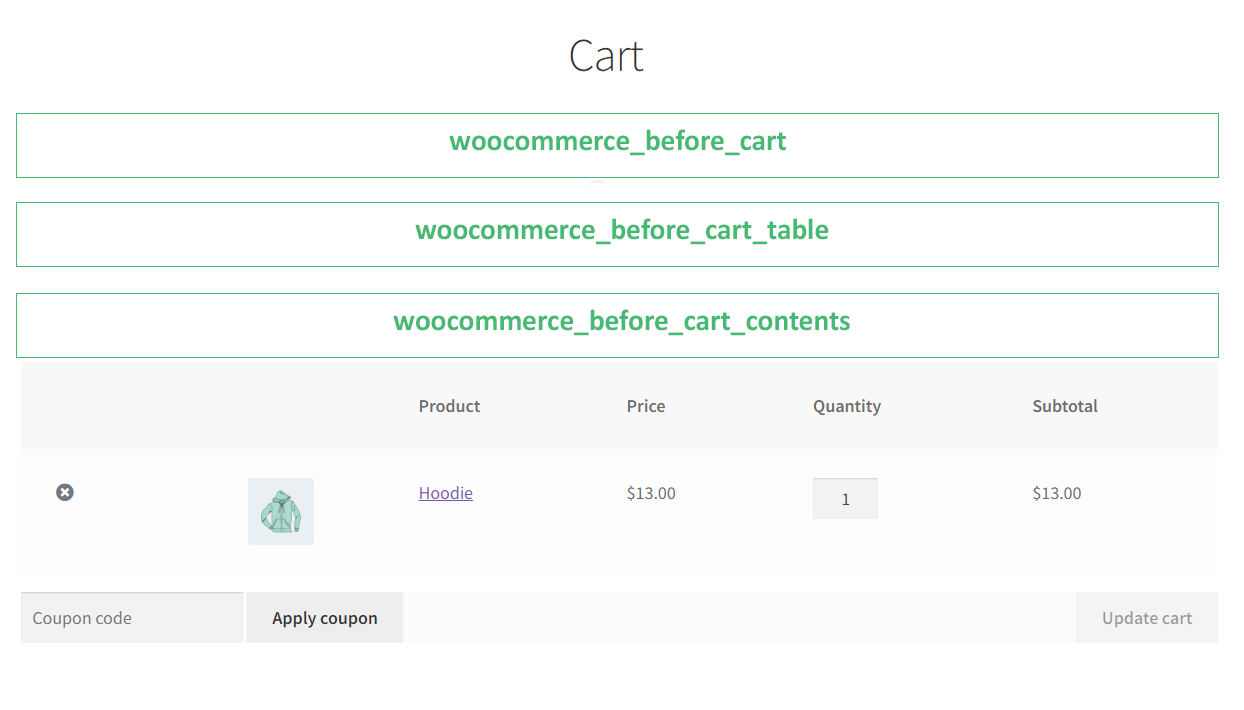Click the Price column header

646,406
